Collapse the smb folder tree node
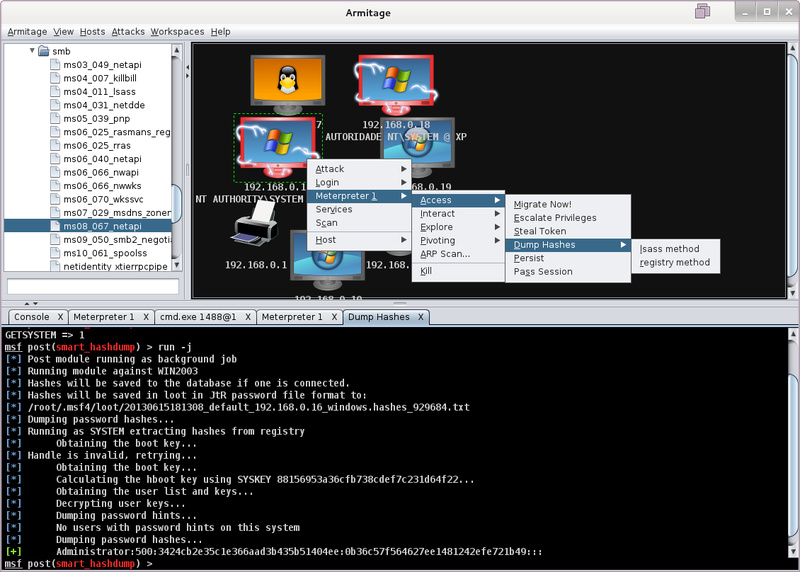The image size is (800, 572). pyautogui.click(x=32, y=50)
